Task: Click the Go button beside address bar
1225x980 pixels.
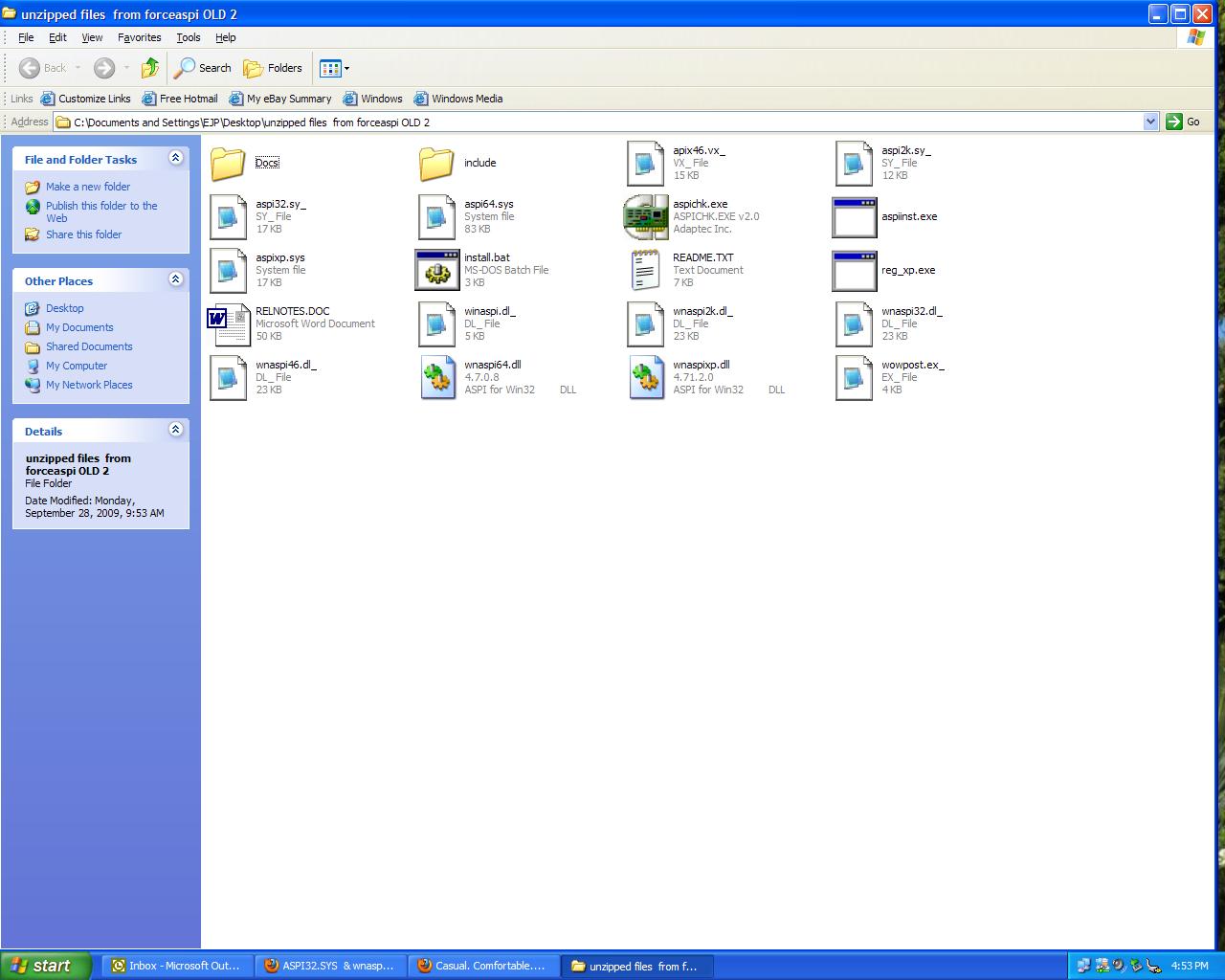Action: pyautogui.click(x=1183, y=122)
